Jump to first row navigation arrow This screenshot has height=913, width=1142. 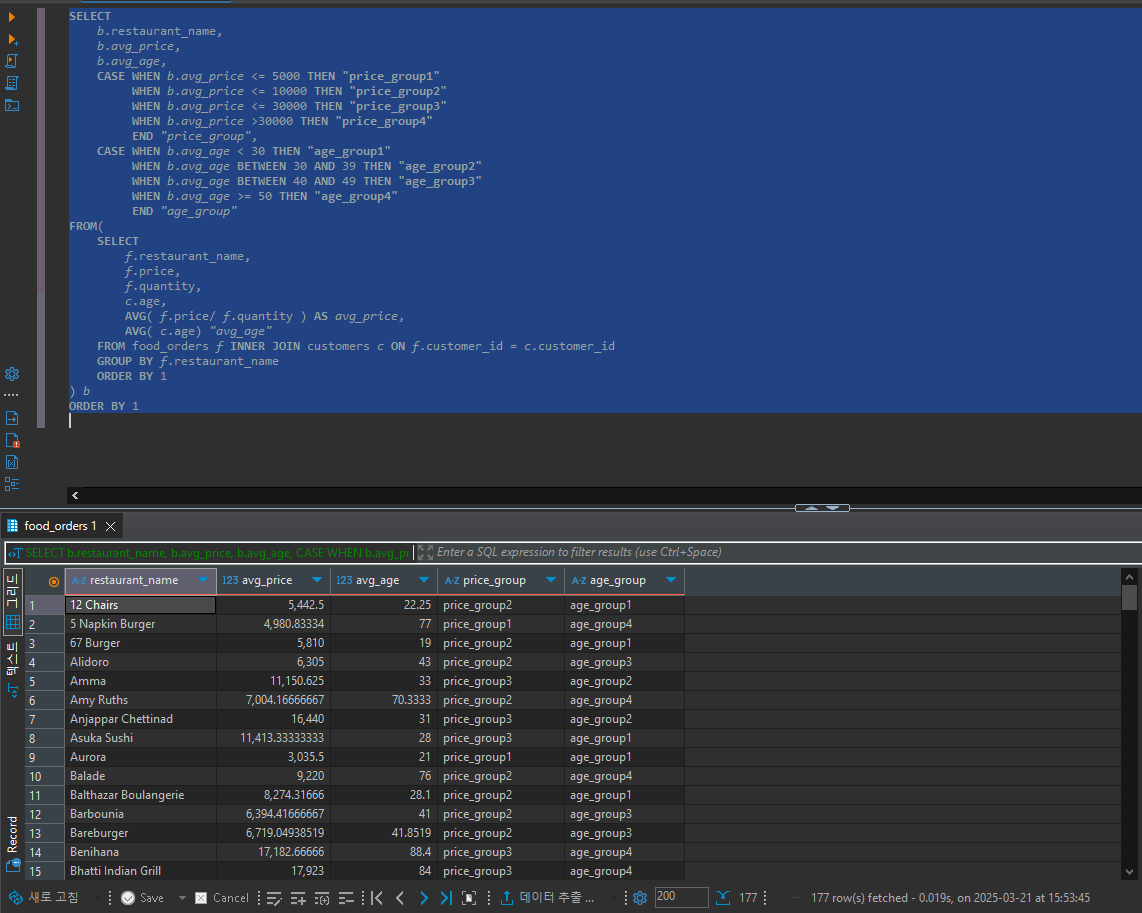tap(377, 898)
